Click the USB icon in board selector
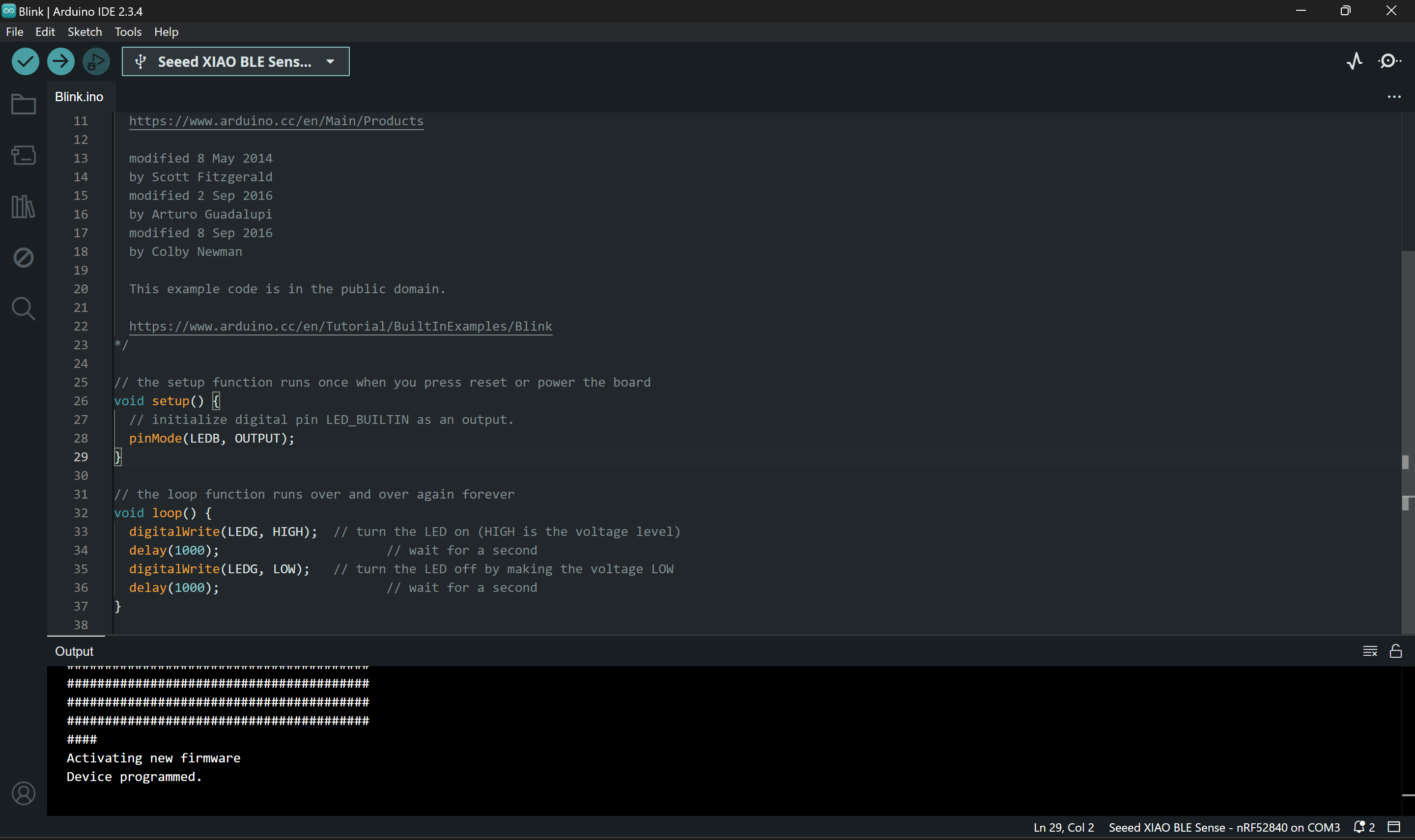Screen dimensions: 1415x840 [141, 62]
